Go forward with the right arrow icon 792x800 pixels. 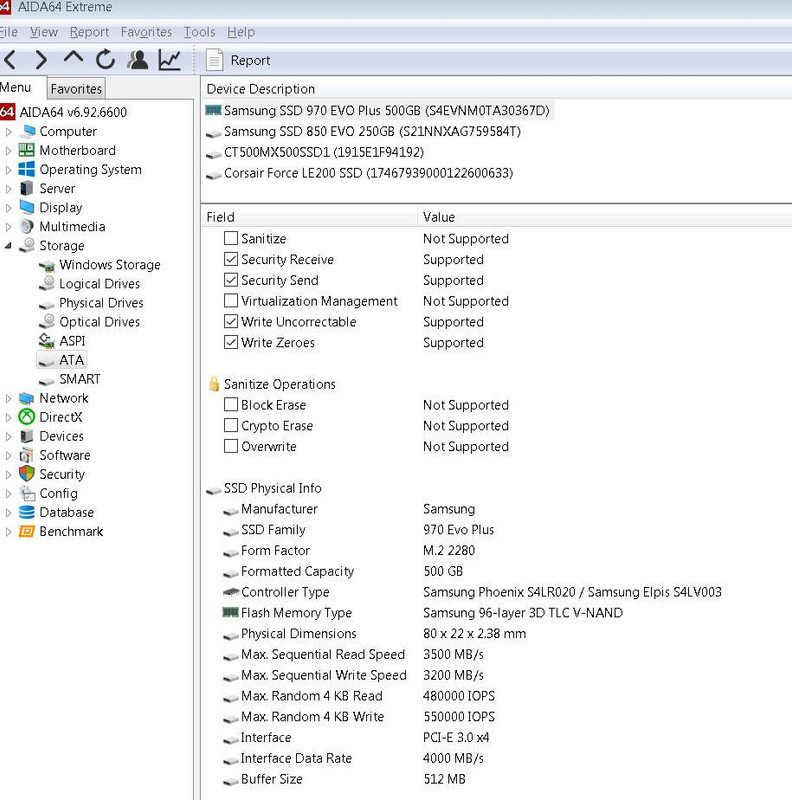tap(41, 60)
